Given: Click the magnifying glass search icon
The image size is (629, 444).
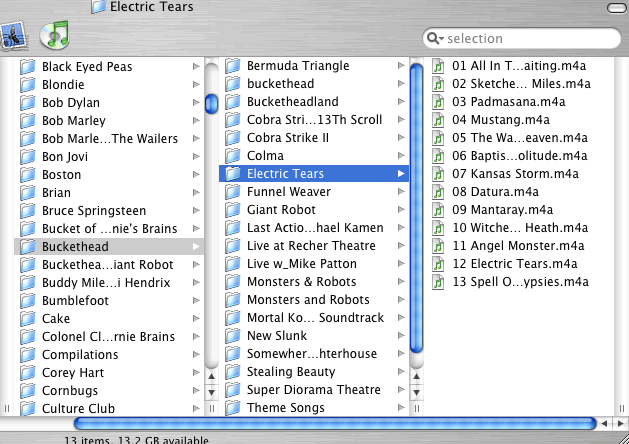Looking at the screenshot, I should click(434, 39).
